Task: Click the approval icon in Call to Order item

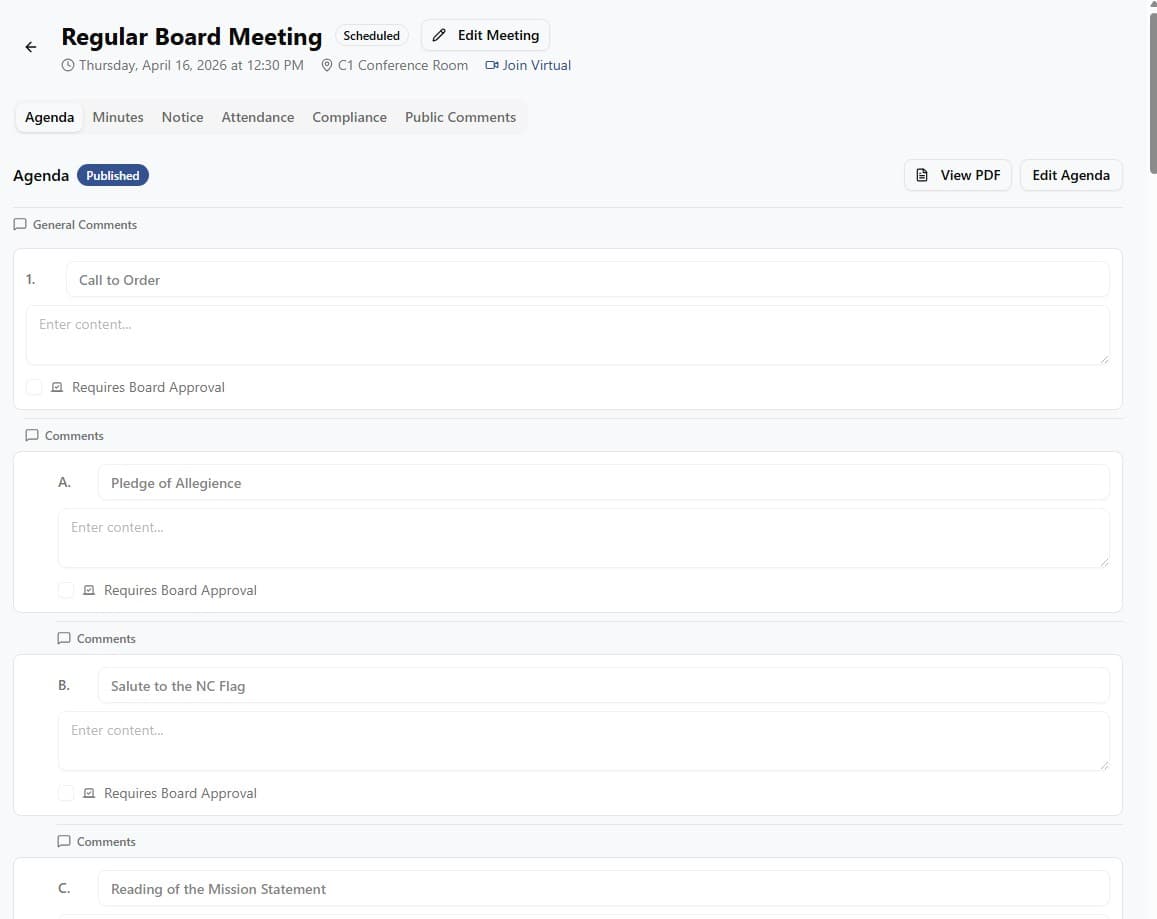Action: point(57,388)
